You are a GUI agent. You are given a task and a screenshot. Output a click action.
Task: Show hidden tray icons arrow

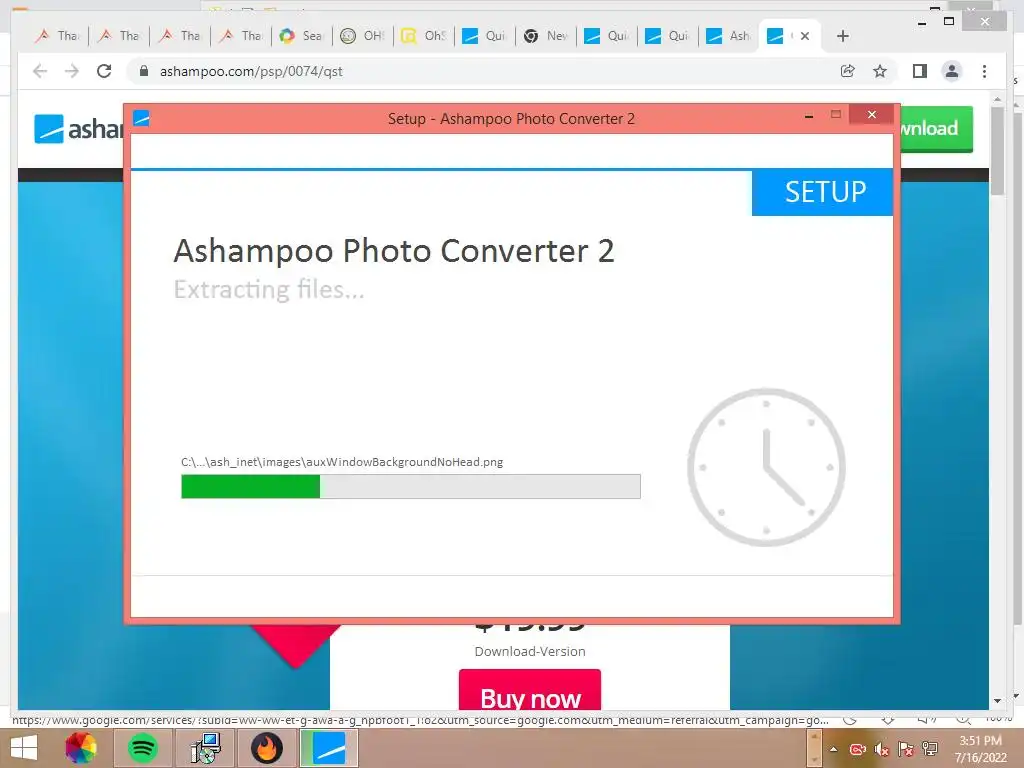pyautogui.click(x=833, y=749)
